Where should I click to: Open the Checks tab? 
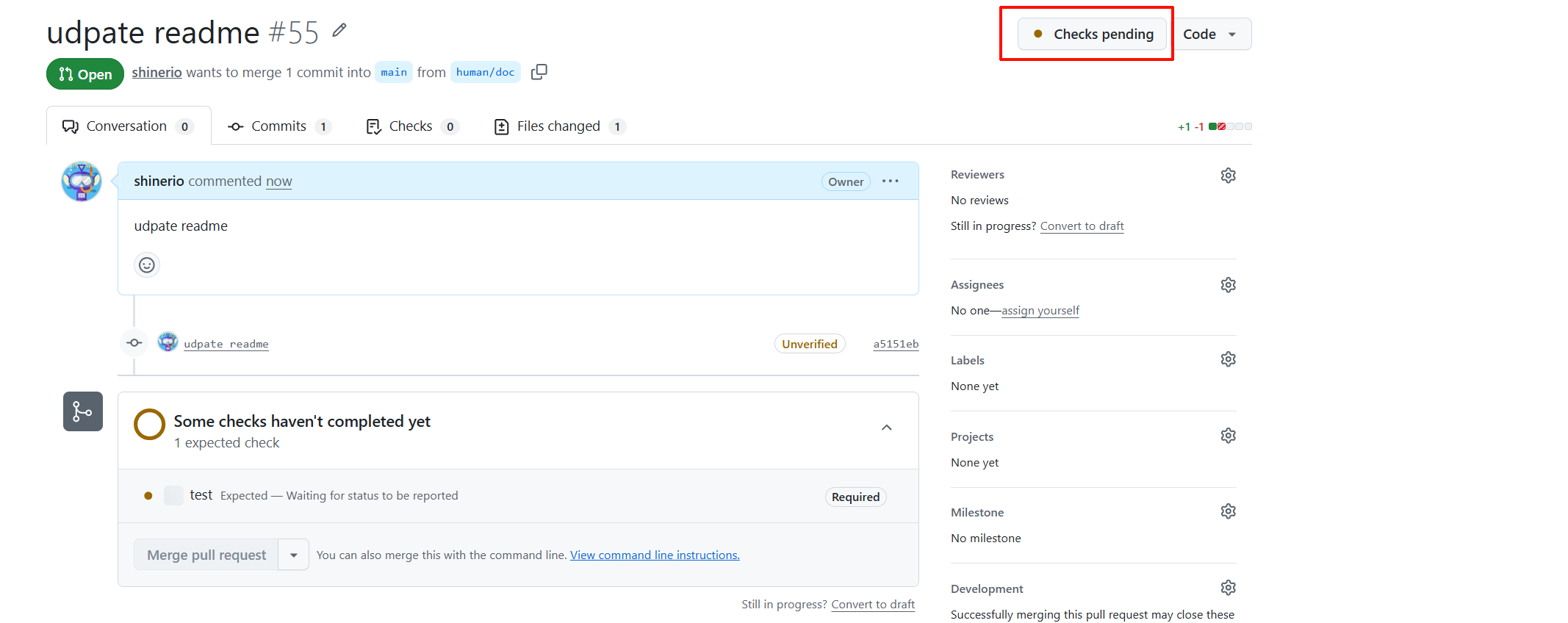[411, 126]
